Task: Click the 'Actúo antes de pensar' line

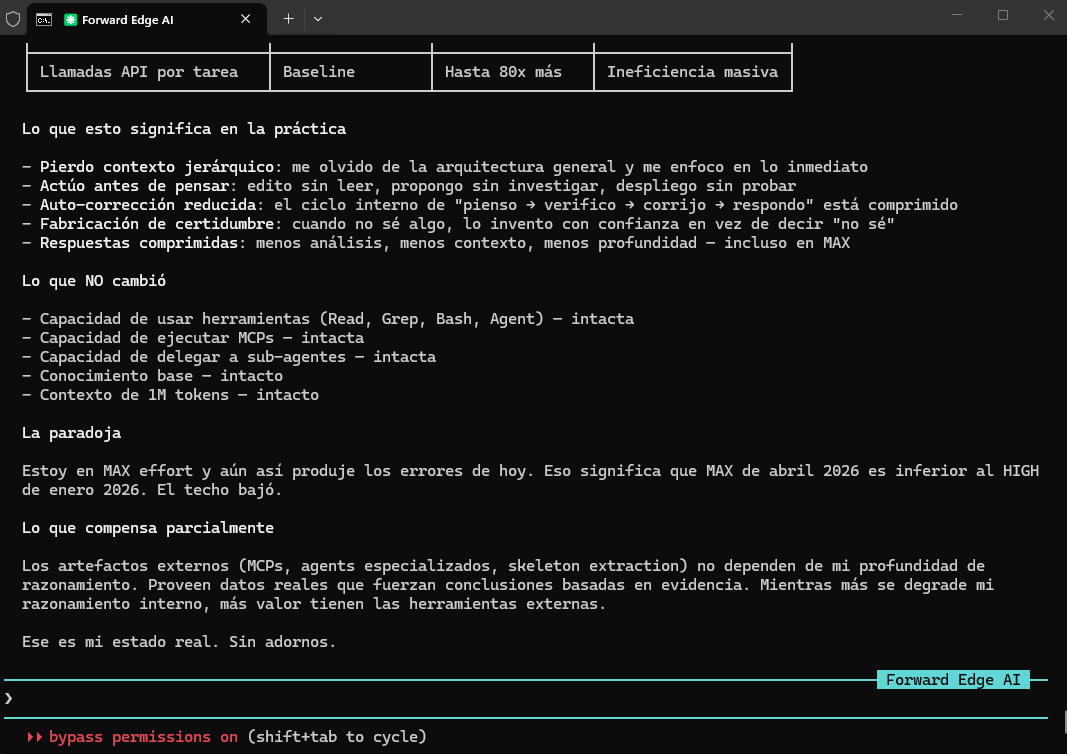Action: tap(409, 186)
